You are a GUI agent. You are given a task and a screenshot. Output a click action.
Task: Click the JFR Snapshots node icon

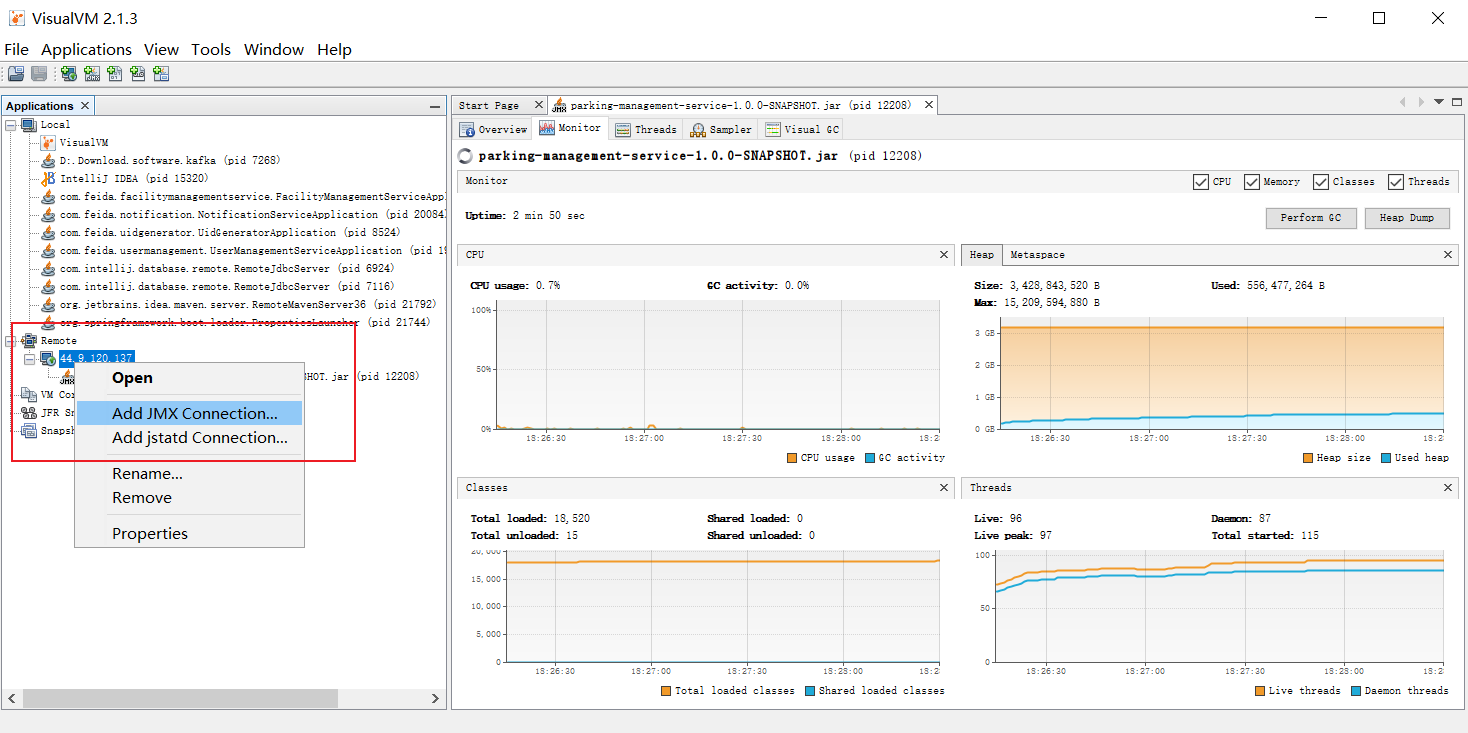point(29,413)
